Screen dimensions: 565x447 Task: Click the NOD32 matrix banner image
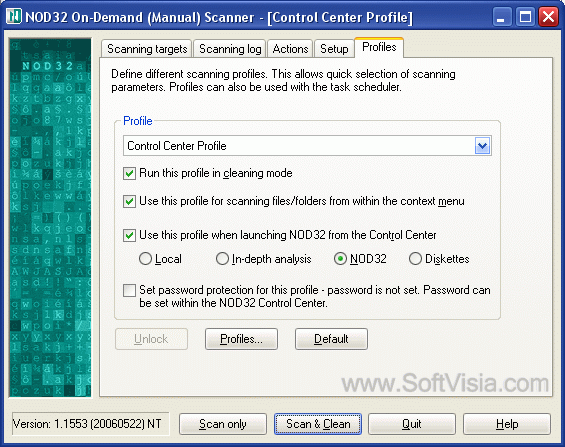pos(50,218)
